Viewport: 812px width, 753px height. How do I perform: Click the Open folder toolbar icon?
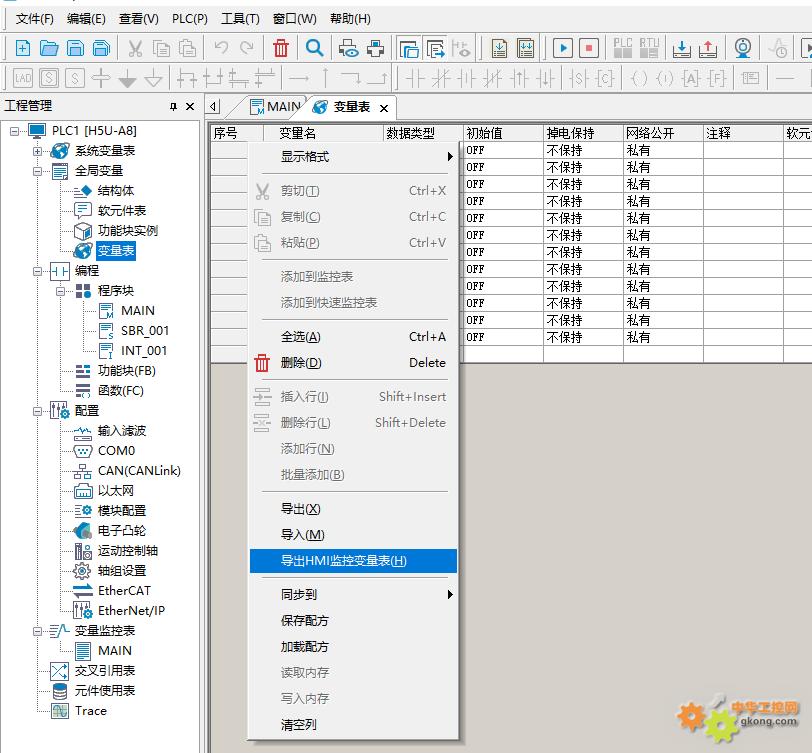(x=49, y=48)
